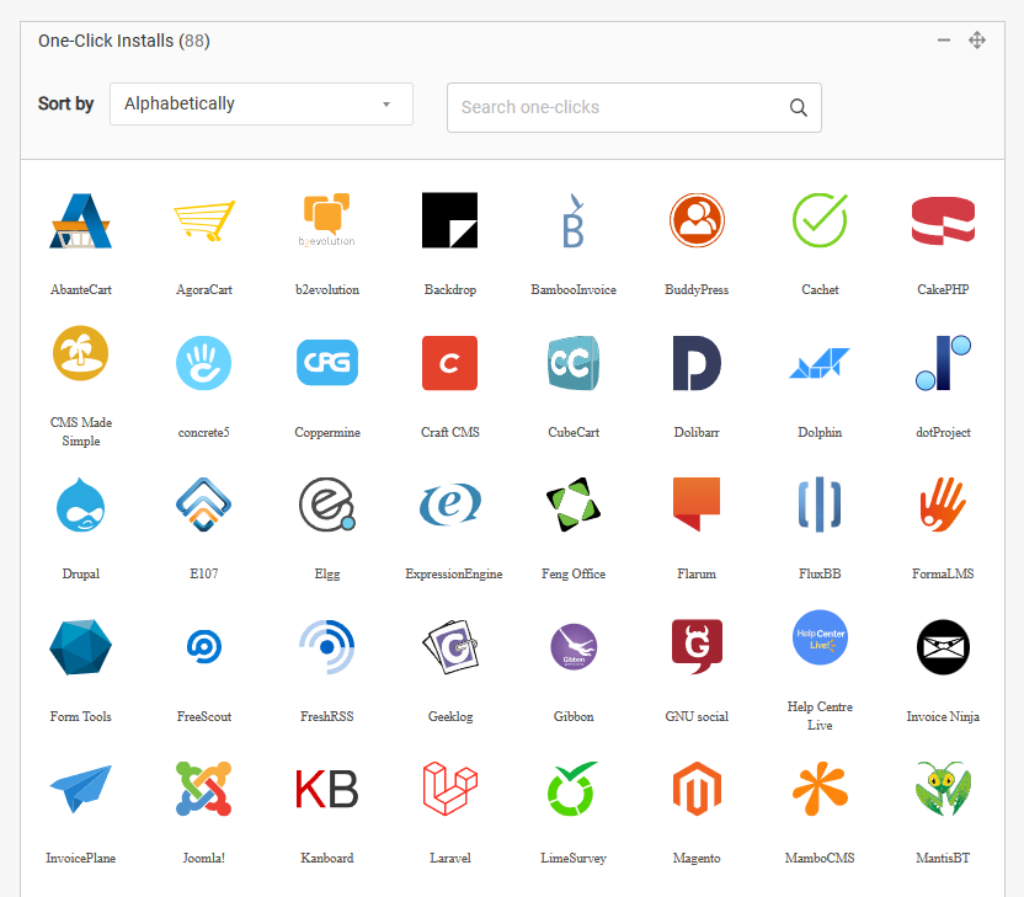Click the Gibbon purple icon
Image resolution: width=1024 pixels, height=897 pixels.
pos(573,647)
